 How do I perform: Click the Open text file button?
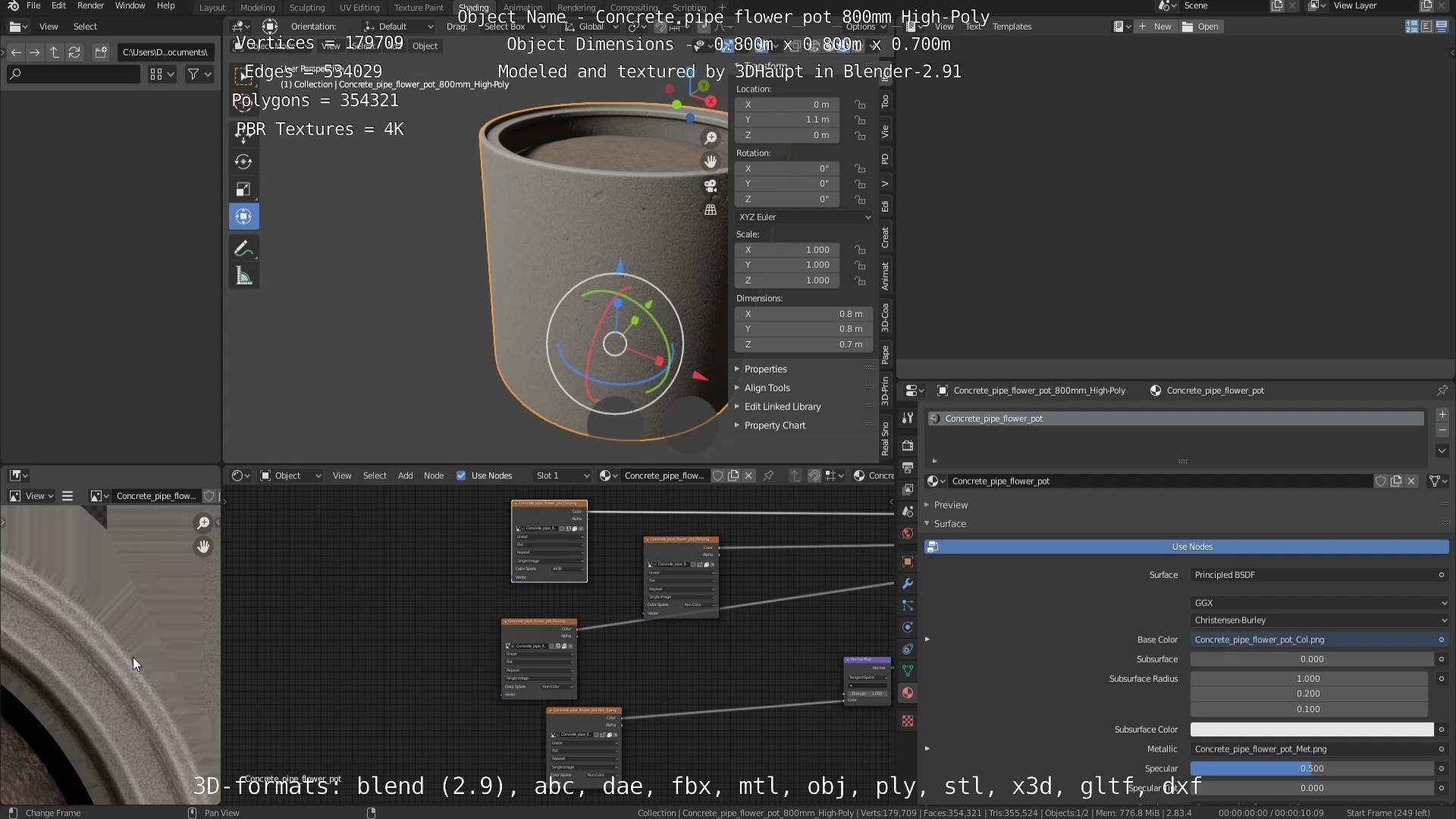point(1201,27)
